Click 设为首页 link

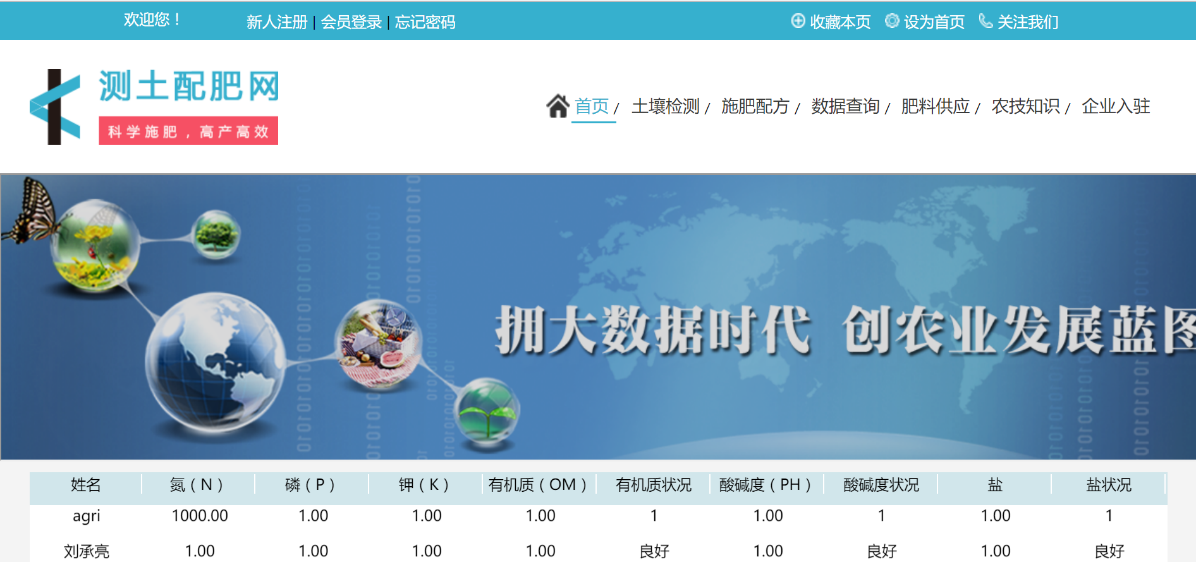click(934, 21)
